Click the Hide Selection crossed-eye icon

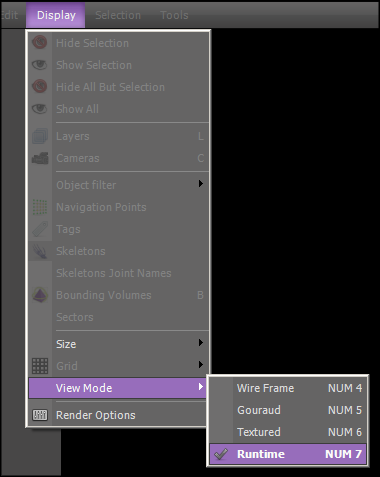click(40, 43)
